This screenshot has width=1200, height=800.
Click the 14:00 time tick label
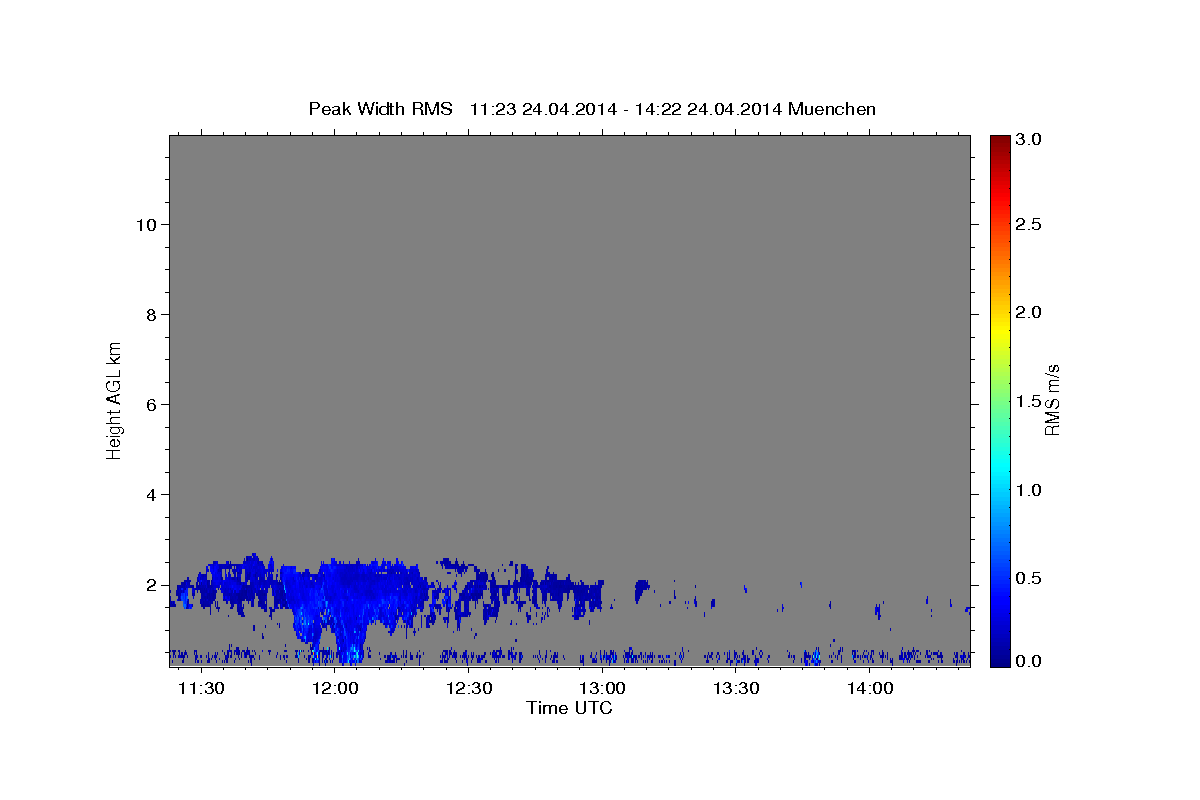[x=871, y=689]
